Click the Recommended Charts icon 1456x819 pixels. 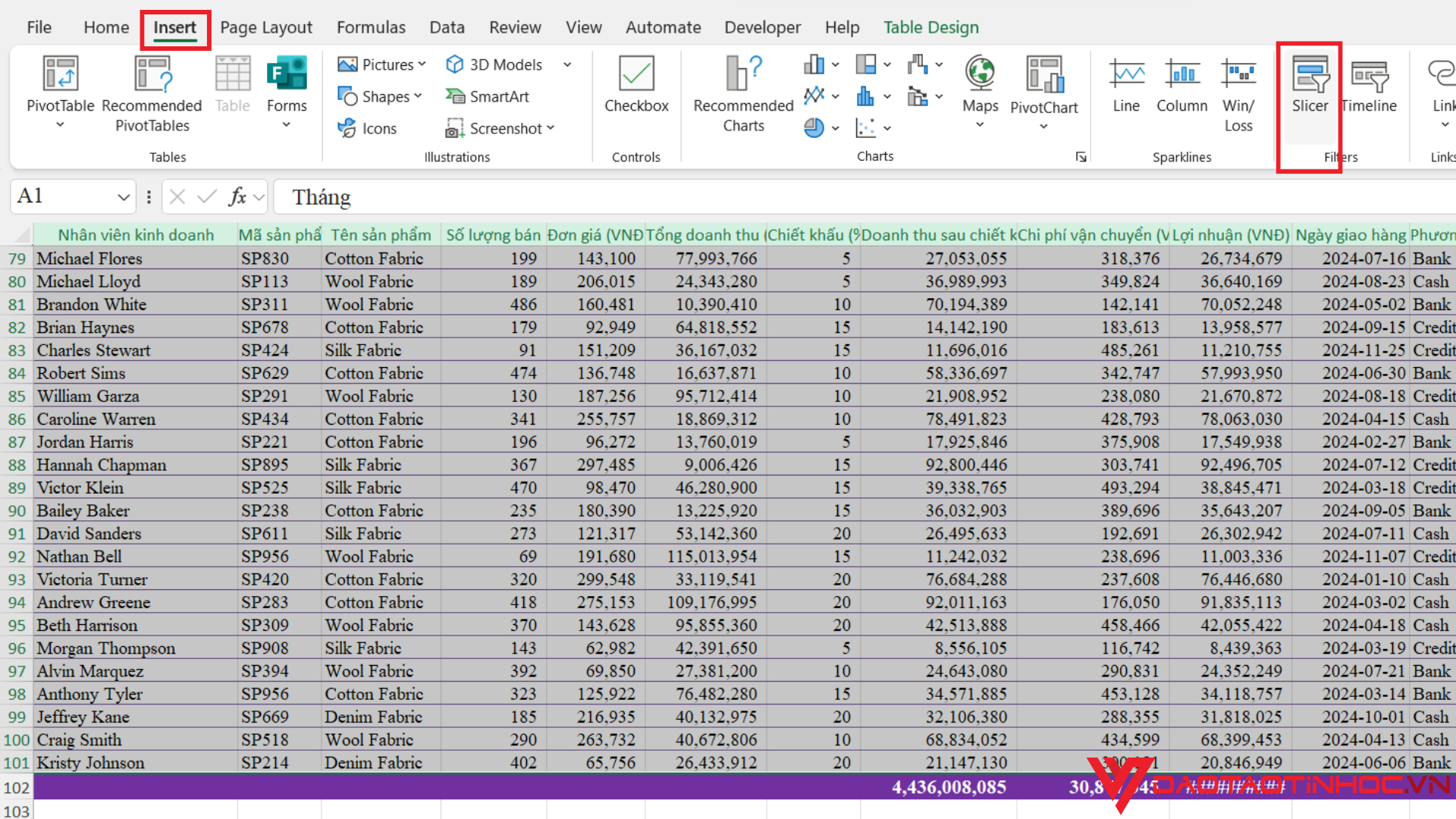(x=743, y=93)
